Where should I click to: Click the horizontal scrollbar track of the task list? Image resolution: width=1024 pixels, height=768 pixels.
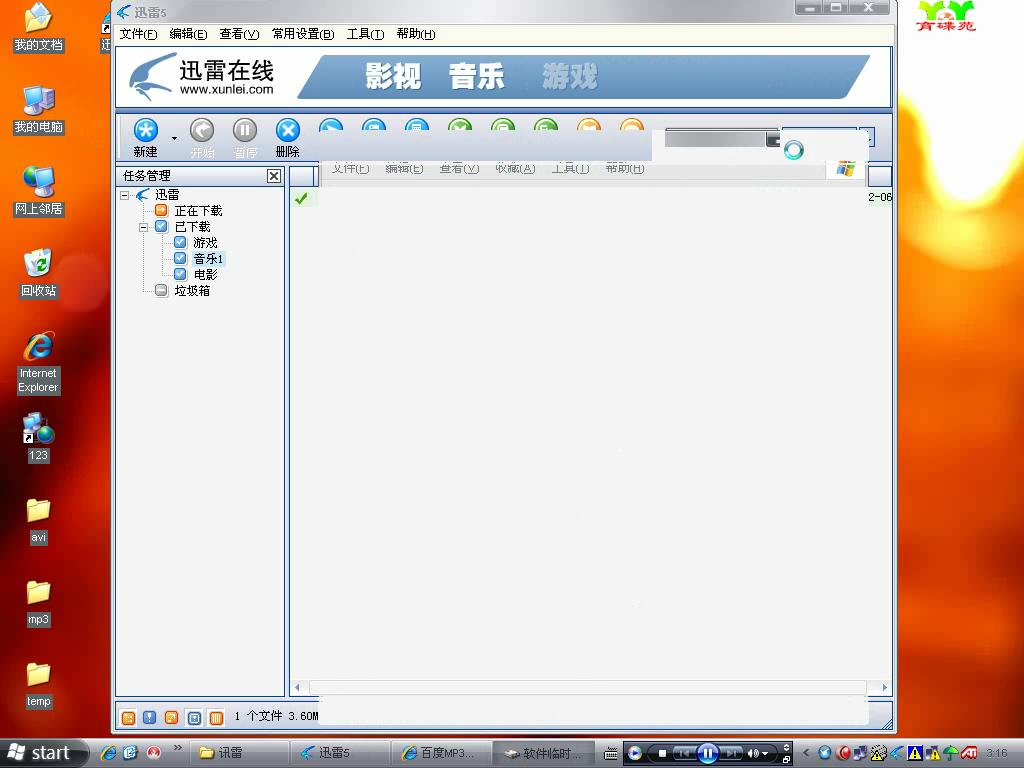[588, 687]
